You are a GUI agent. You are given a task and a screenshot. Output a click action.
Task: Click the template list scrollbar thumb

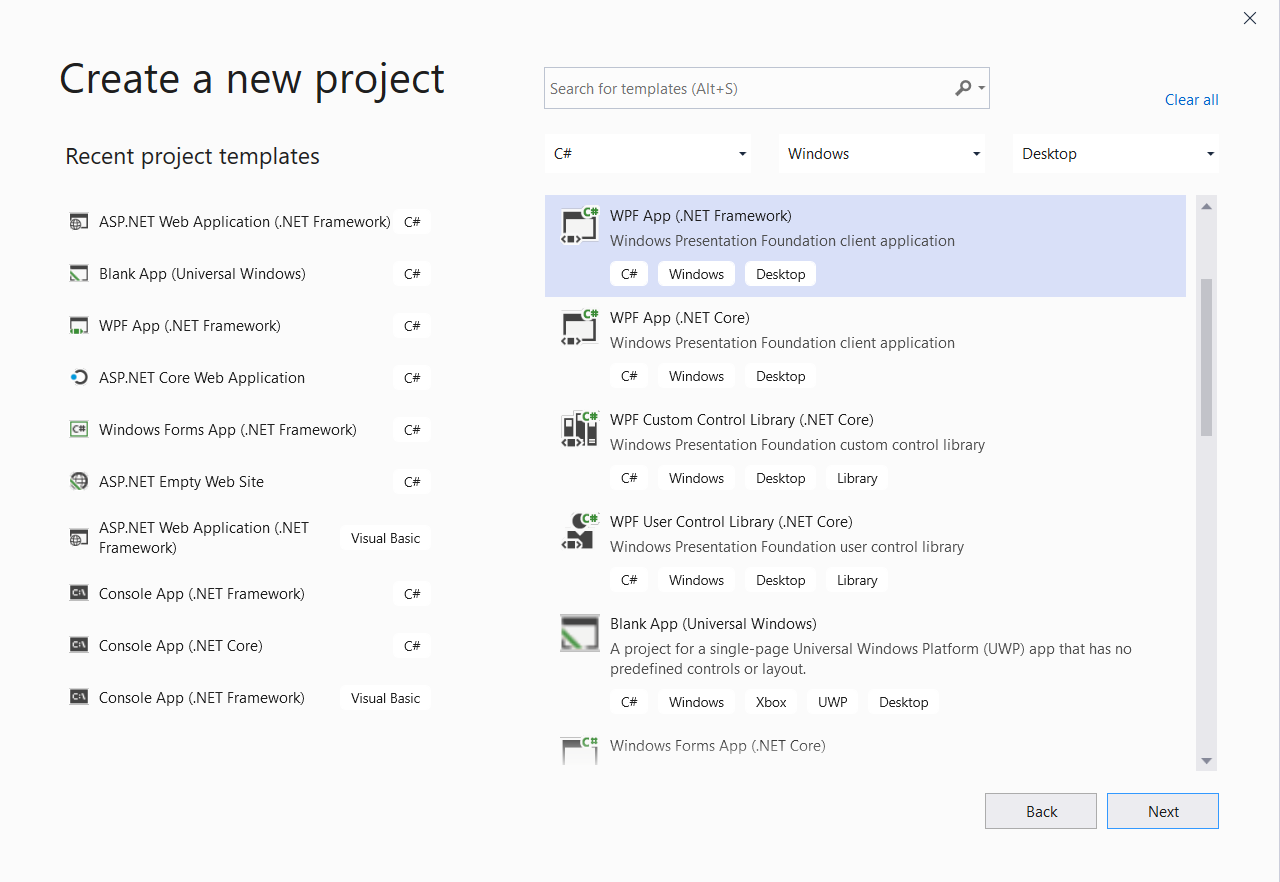point(1207,357)
